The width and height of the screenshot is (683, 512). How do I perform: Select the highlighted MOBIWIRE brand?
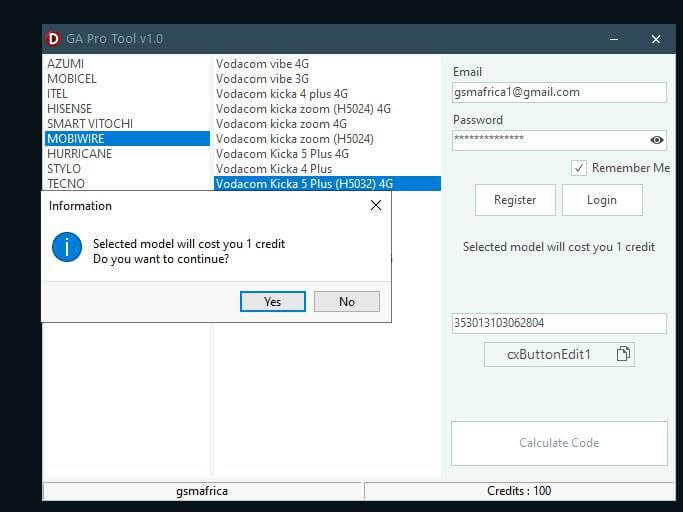coord(127,139)
